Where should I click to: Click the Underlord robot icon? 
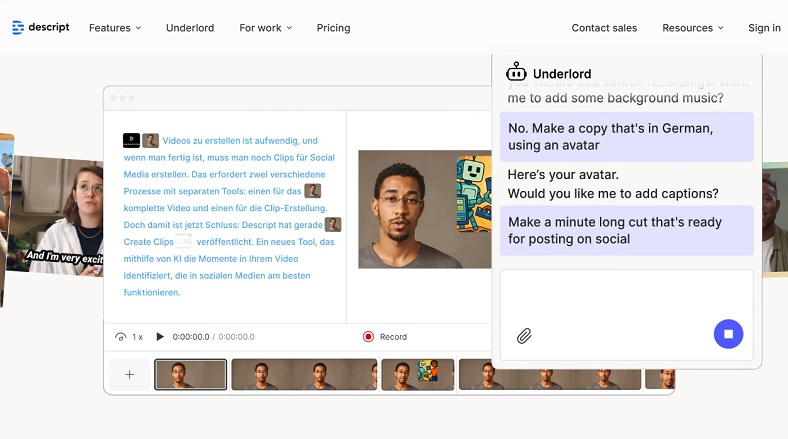click(x=516, y=72)
